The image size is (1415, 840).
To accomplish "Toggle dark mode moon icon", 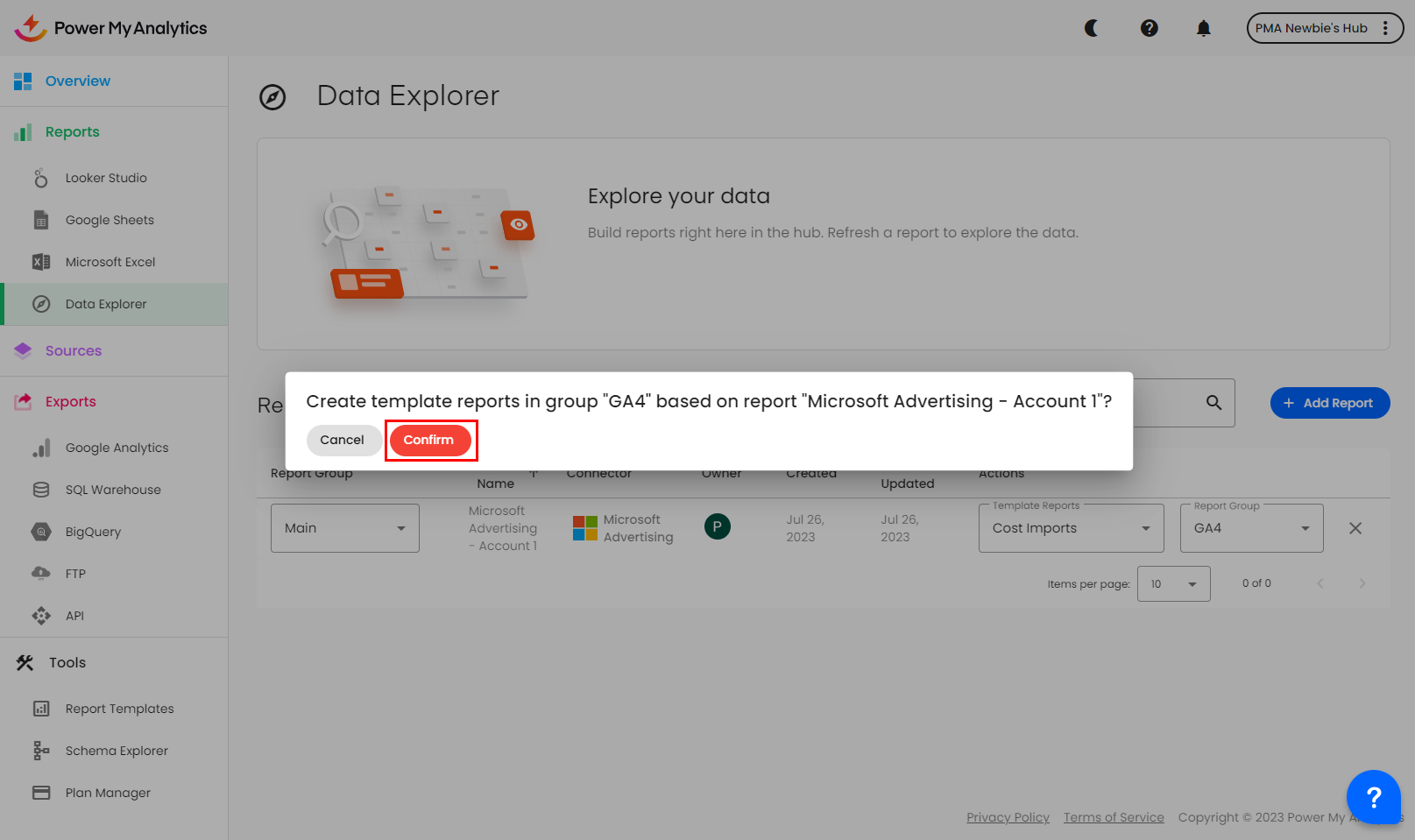I will pos(1092,28).
